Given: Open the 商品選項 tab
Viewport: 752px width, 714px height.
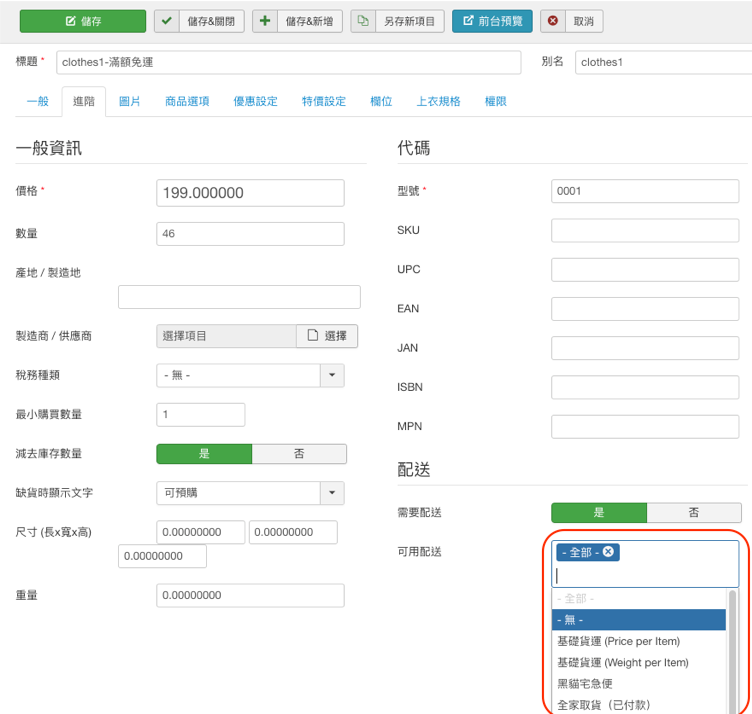Looking at the screenshot, I should pos(187,101).
